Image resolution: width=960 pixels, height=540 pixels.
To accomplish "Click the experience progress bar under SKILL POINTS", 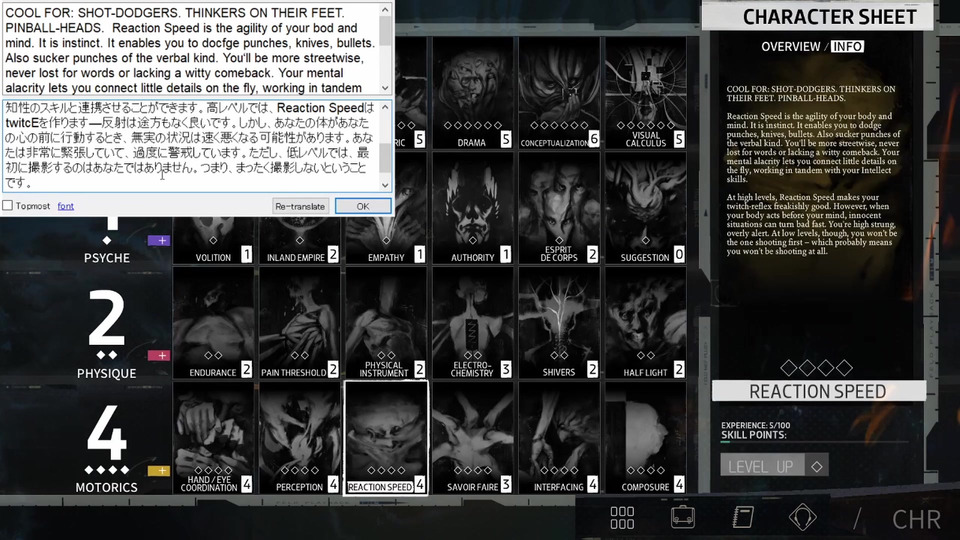I will pos(814,441).
